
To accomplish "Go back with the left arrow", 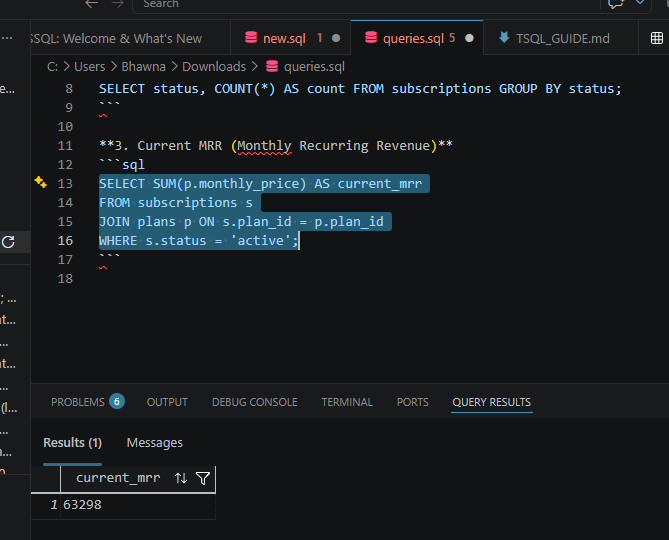I will (91, 4).
